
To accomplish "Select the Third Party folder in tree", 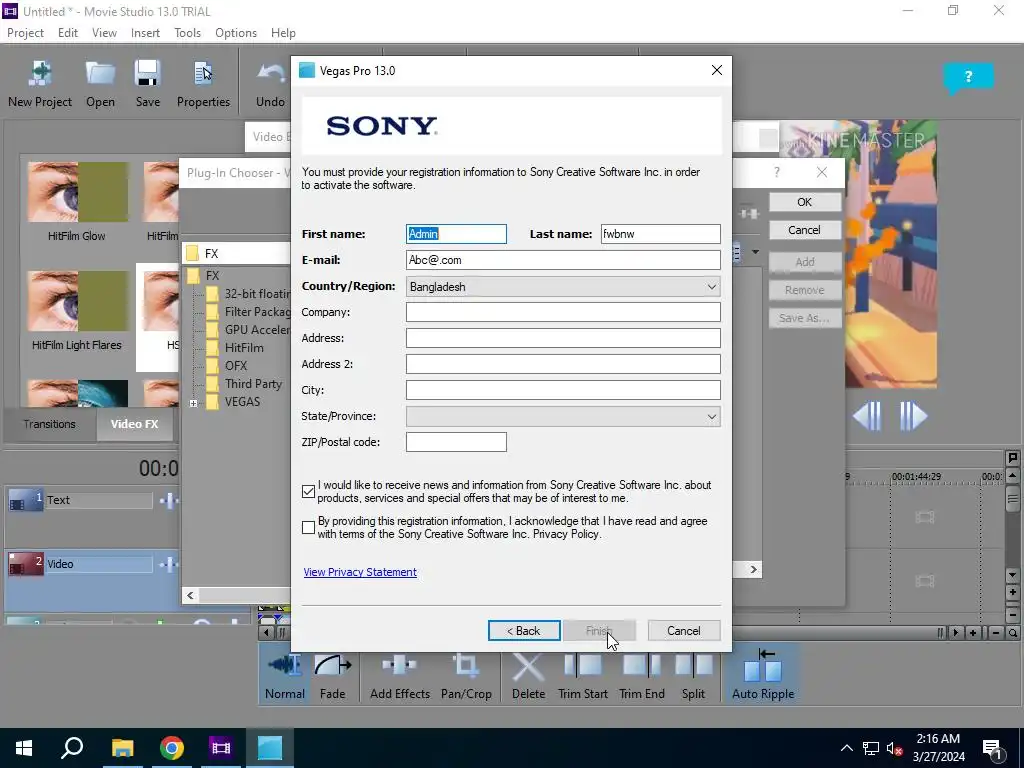I will (x=253, y=384).
